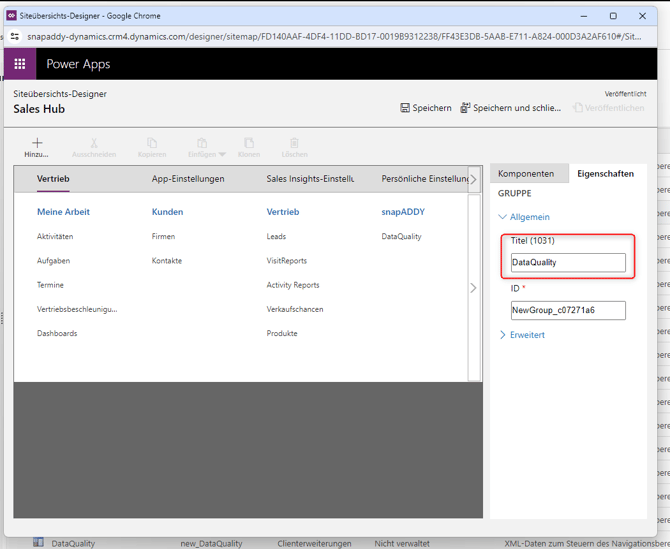The height and width of the screenshot is (549, 670).
Task: Expand the Erweitert section
Action: (523, 335)
